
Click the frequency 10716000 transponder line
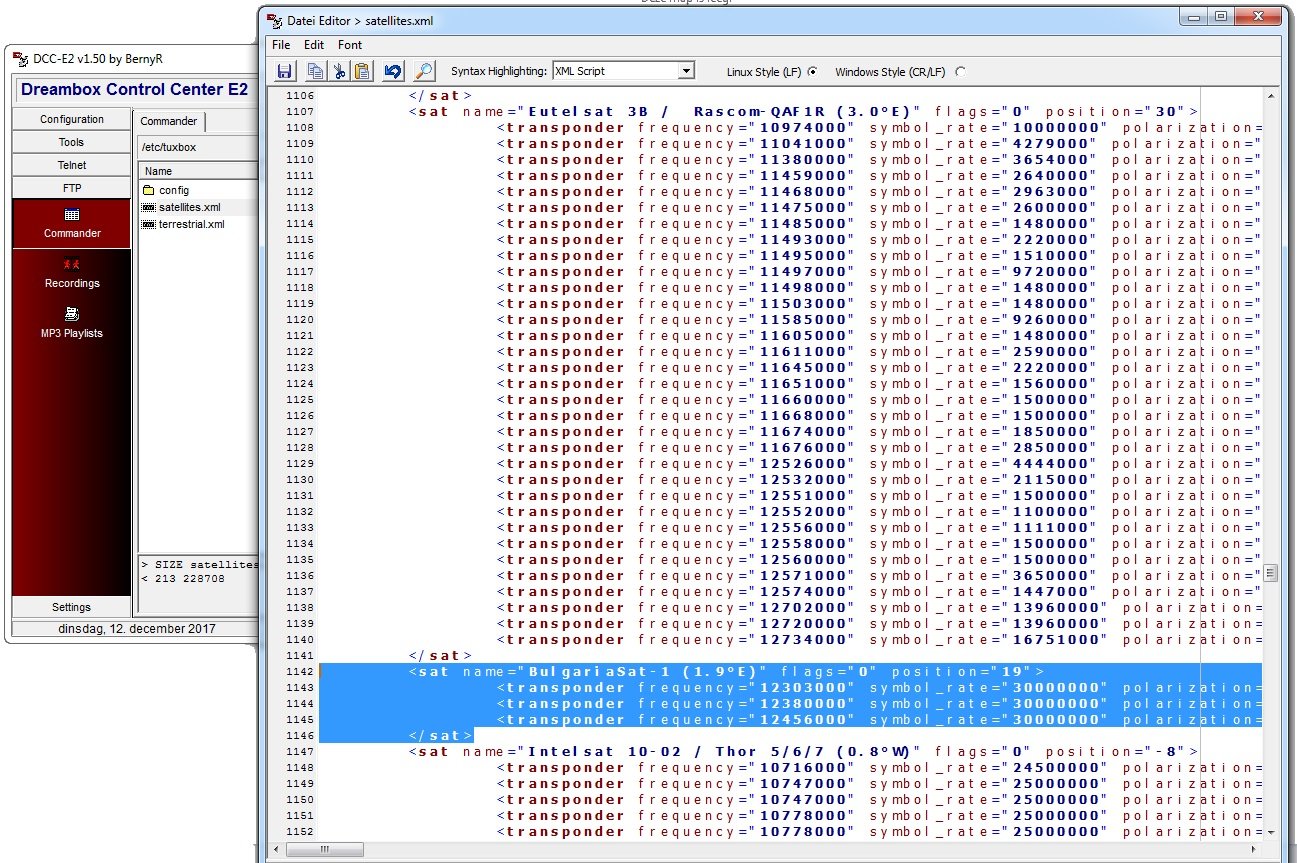click(x=878, y=767)
